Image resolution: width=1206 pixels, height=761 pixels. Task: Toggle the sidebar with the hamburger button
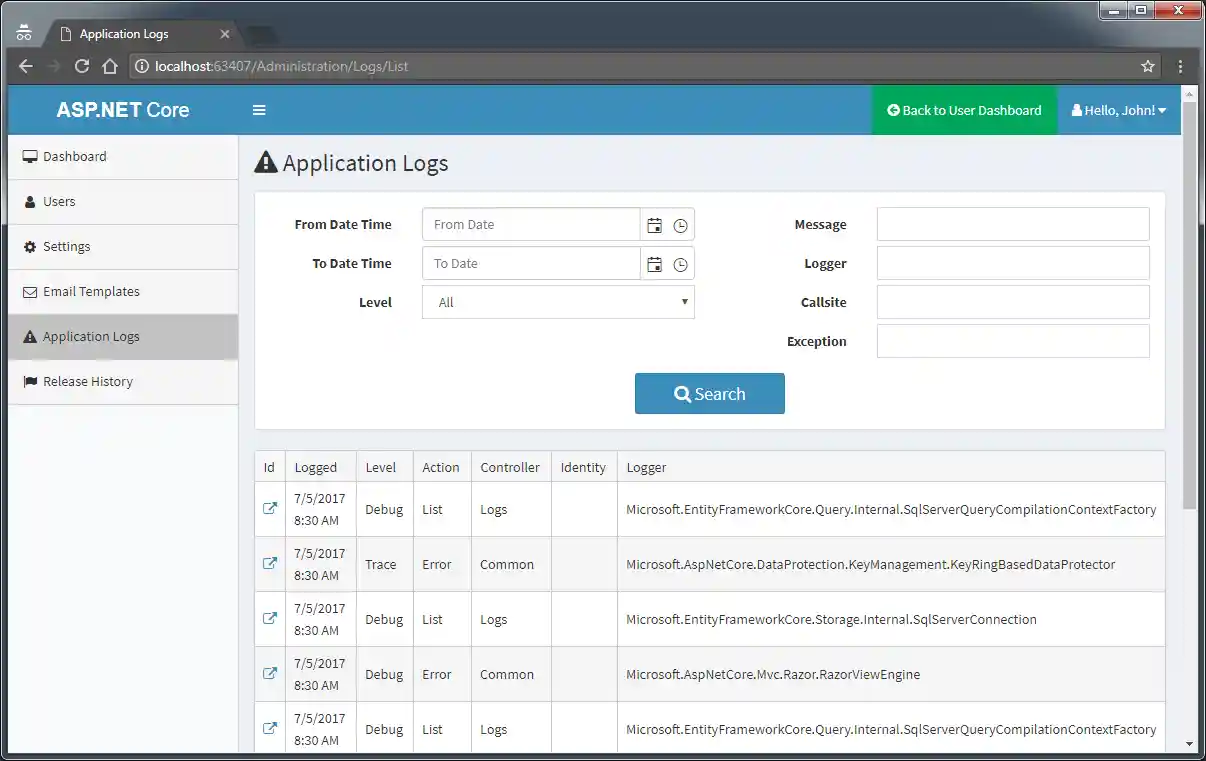point(259,110)
